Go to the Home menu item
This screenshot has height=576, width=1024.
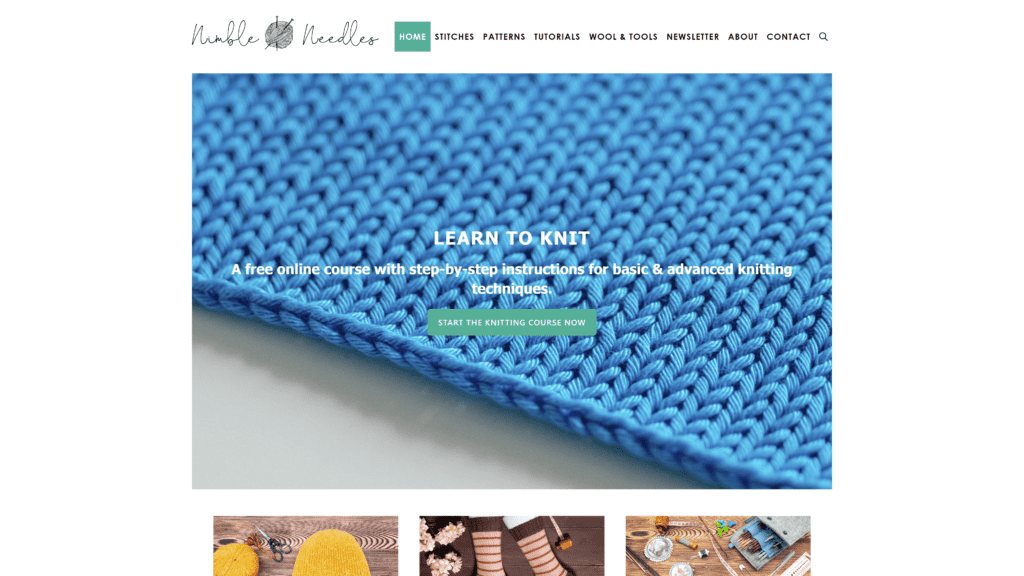pyautogui.click(x=412, y=37)
